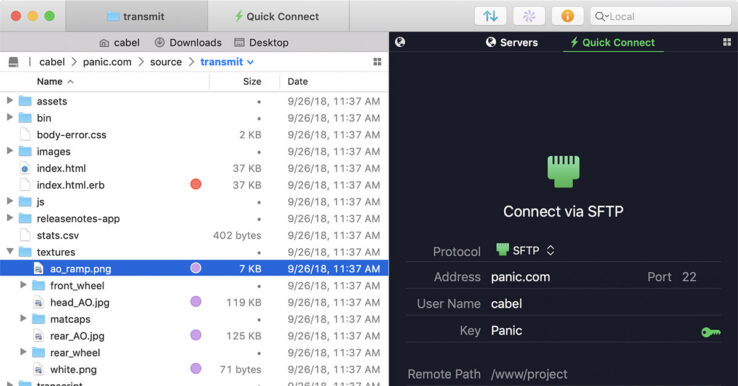The height and width of the screenshot is (386, 738).
Task: Click the purple tag on head_AO.jpg
Action: [x=196, y=302]
